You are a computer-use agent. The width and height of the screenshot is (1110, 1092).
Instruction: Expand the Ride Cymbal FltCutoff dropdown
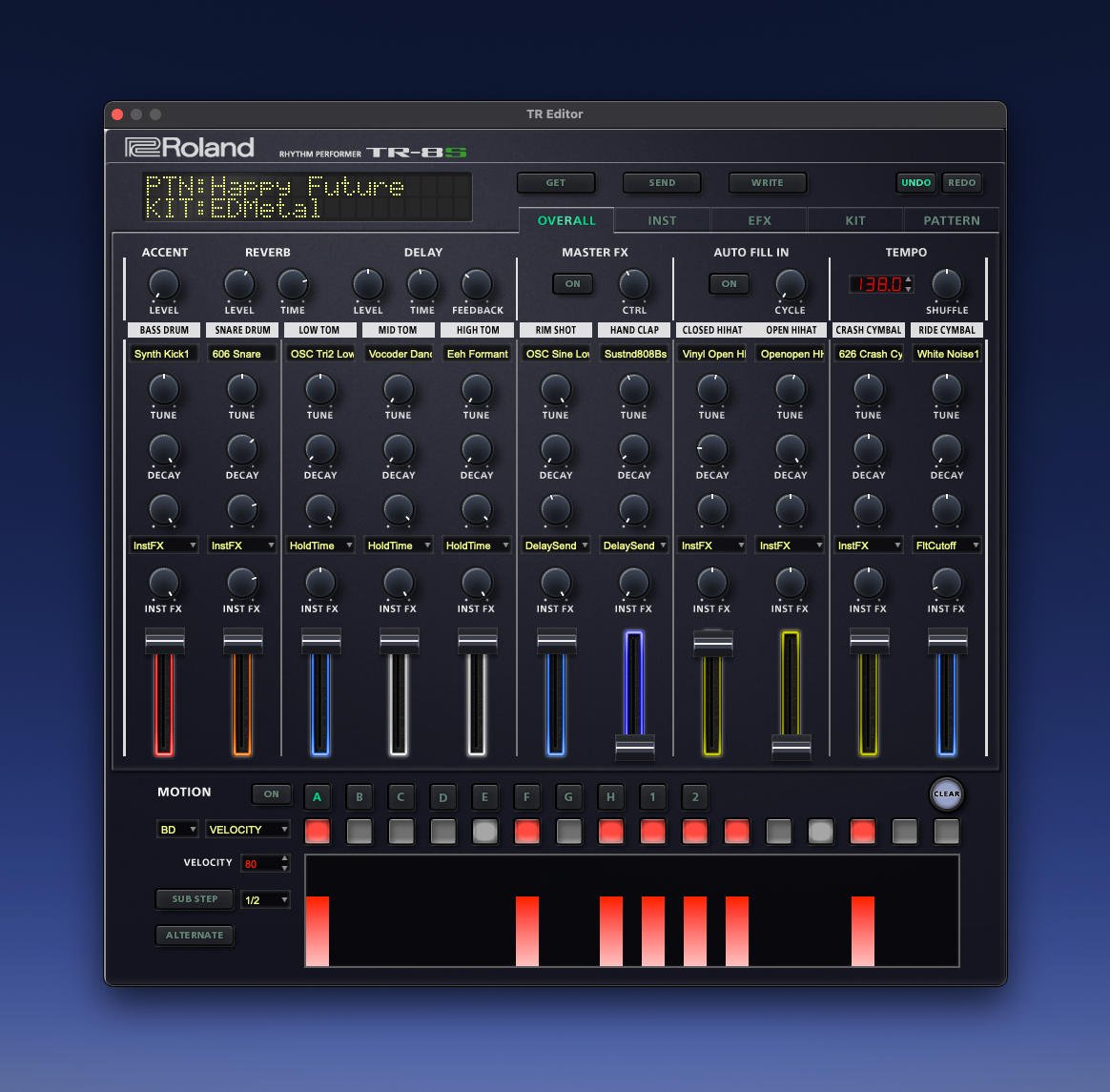coord(947,546)
